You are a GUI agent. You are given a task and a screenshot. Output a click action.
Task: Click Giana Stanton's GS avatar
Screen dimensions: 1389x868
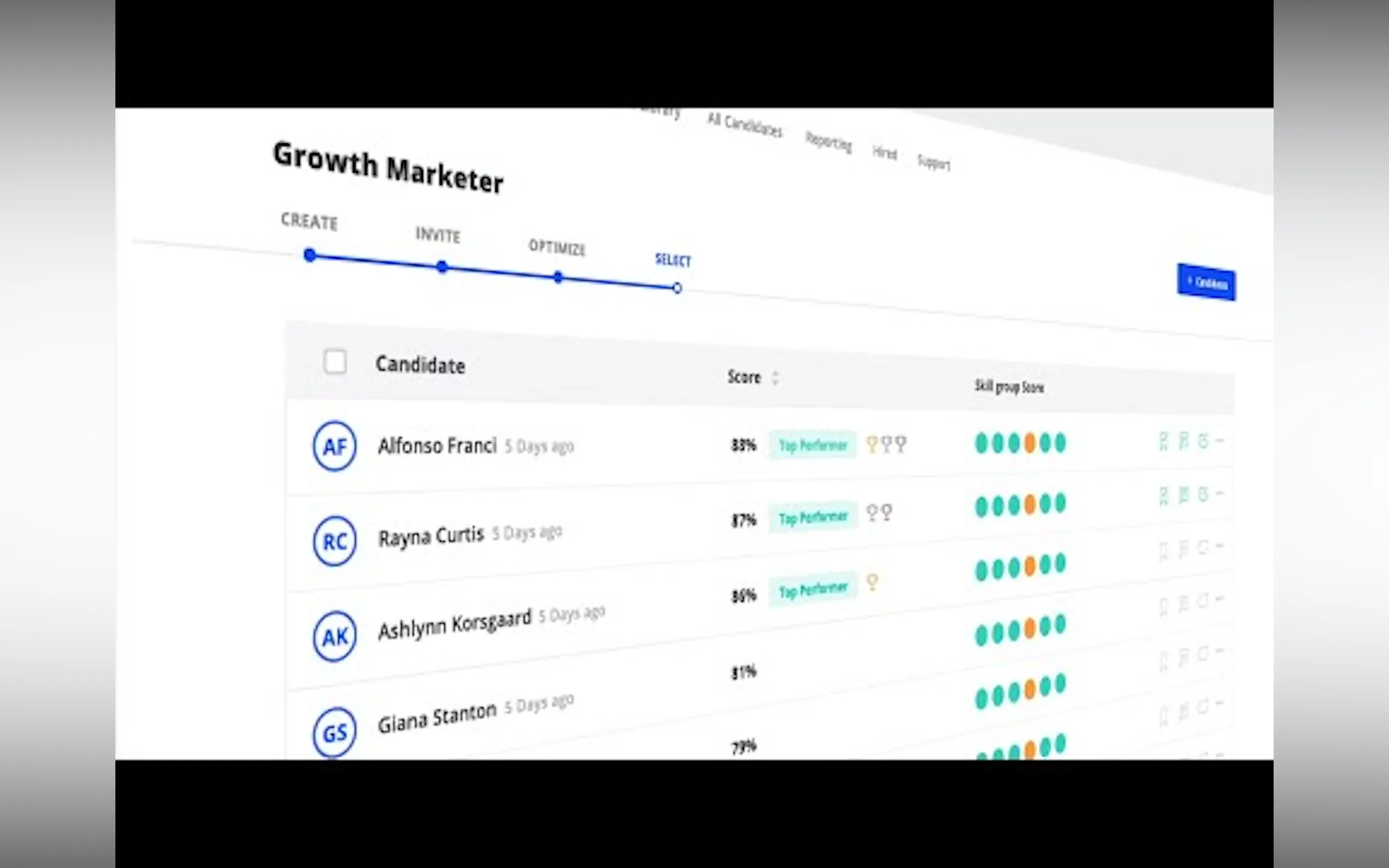tap(334, 731)
